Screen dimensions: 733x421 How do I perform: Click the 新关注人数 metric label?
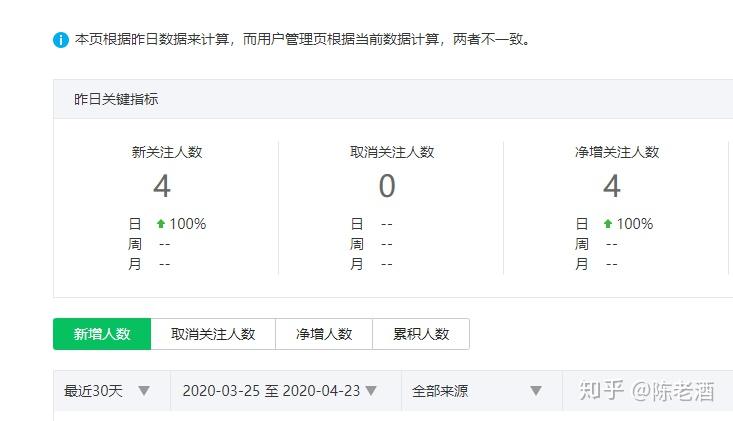tap(167, 152)
